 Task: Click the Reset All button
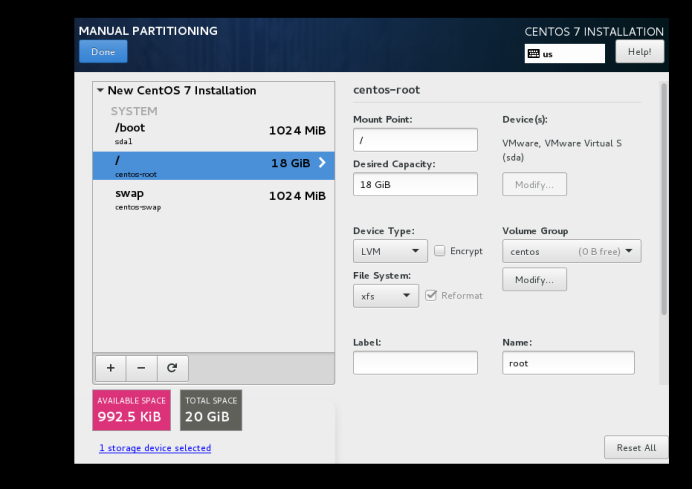(636, 448)
